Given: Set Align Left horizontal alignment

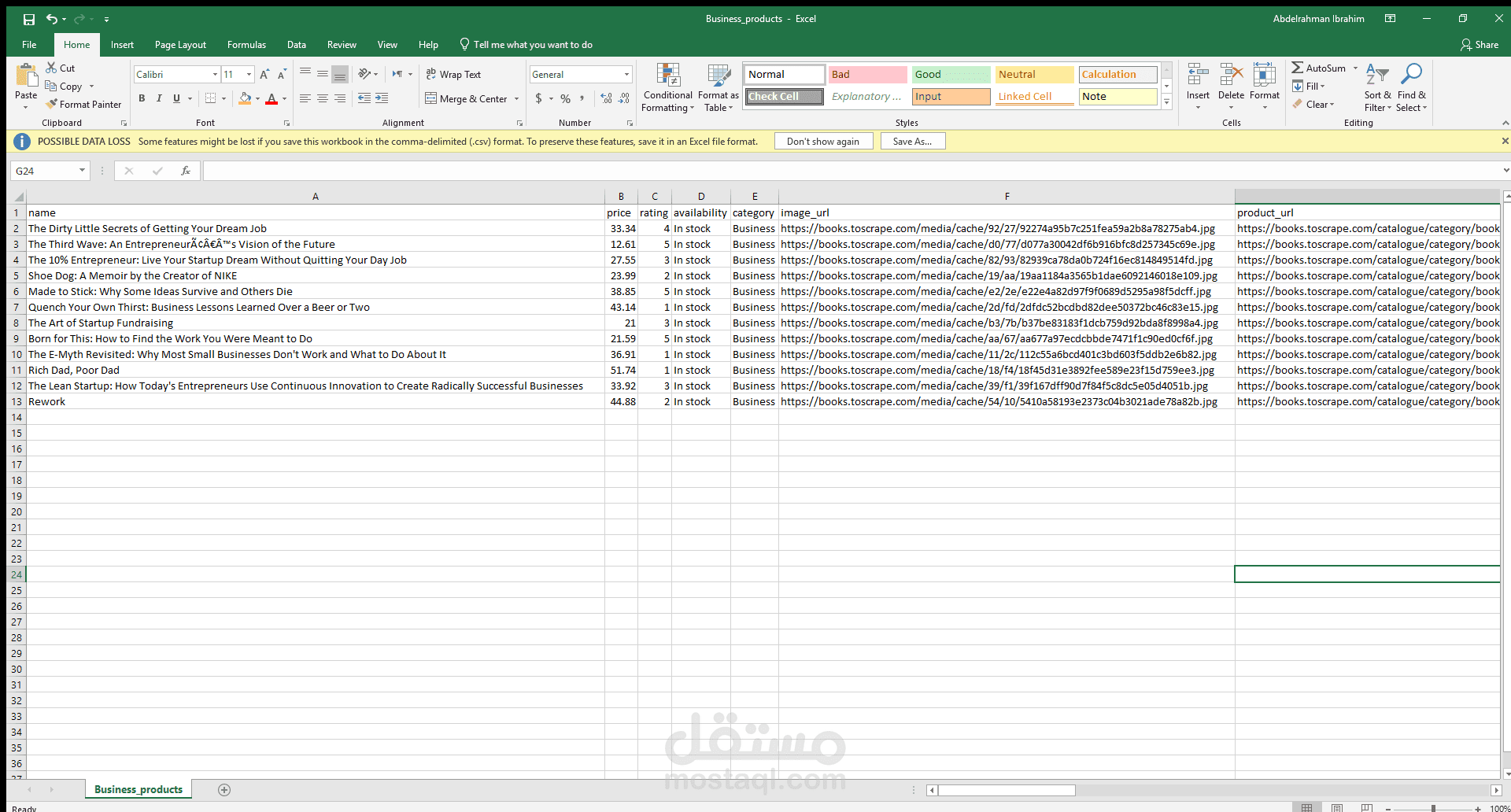Looking at the screenshot, I should [x=305, y=98].
